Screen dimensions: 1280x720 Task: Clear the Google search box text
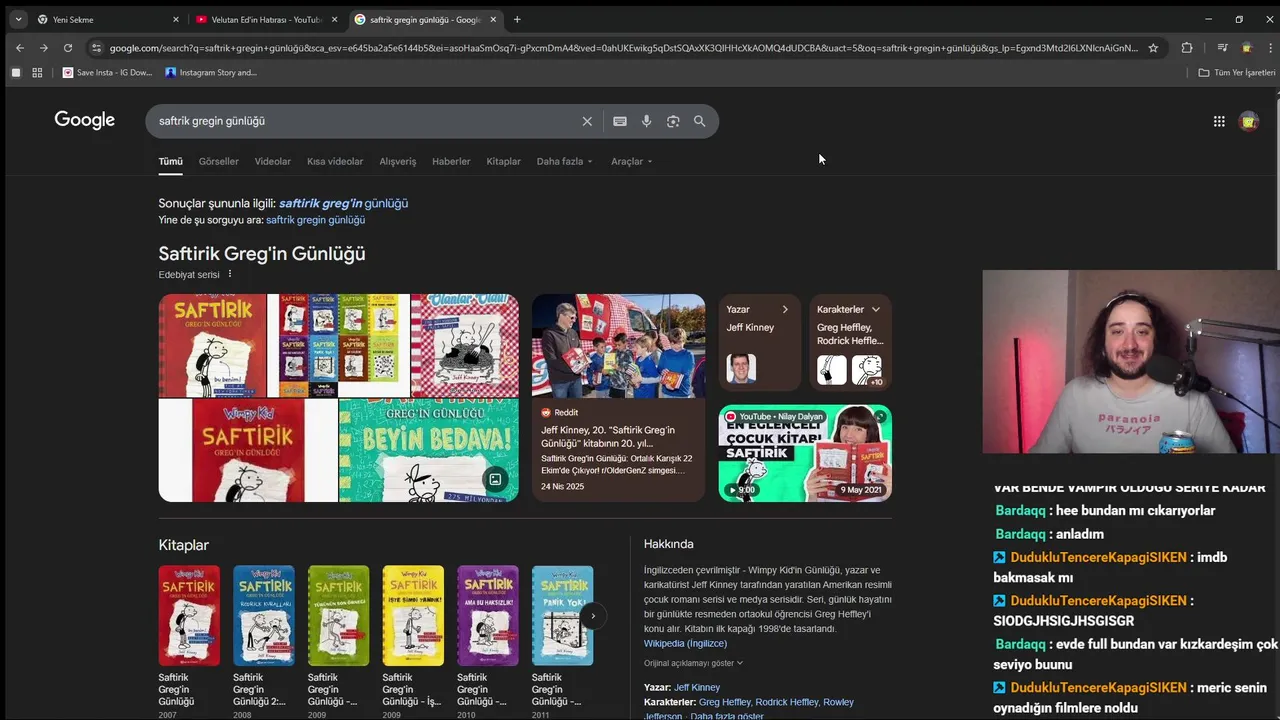[587, 121]
